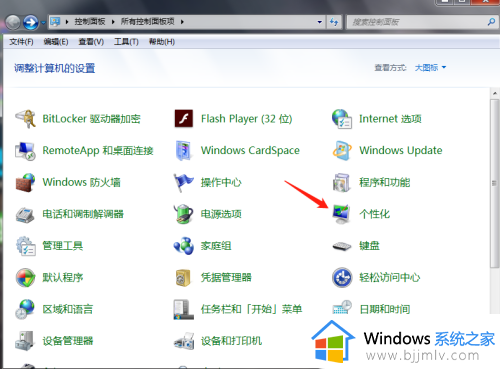Click the scrollbar up arrow

click(x=495, y=93)
